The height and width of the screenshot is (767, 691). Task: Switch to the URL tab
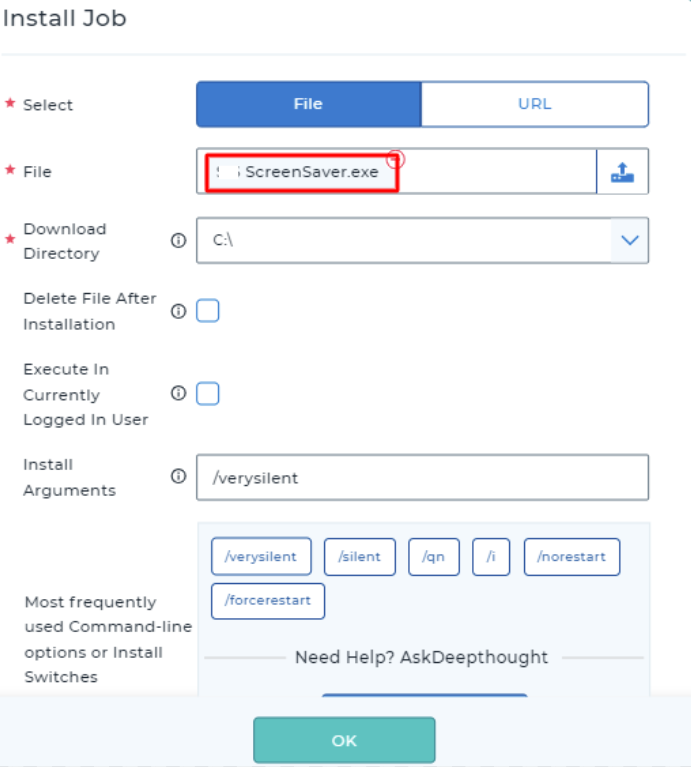pos(534,104)
